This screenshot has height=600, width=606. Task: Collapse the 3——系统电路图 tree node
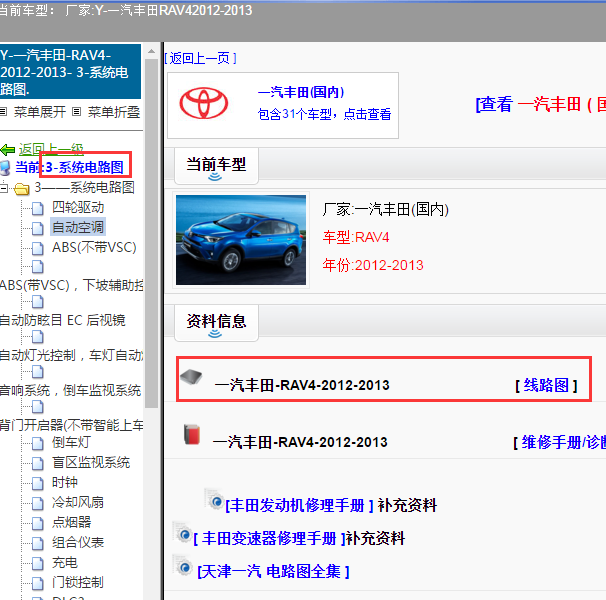[x=3, y=188]
